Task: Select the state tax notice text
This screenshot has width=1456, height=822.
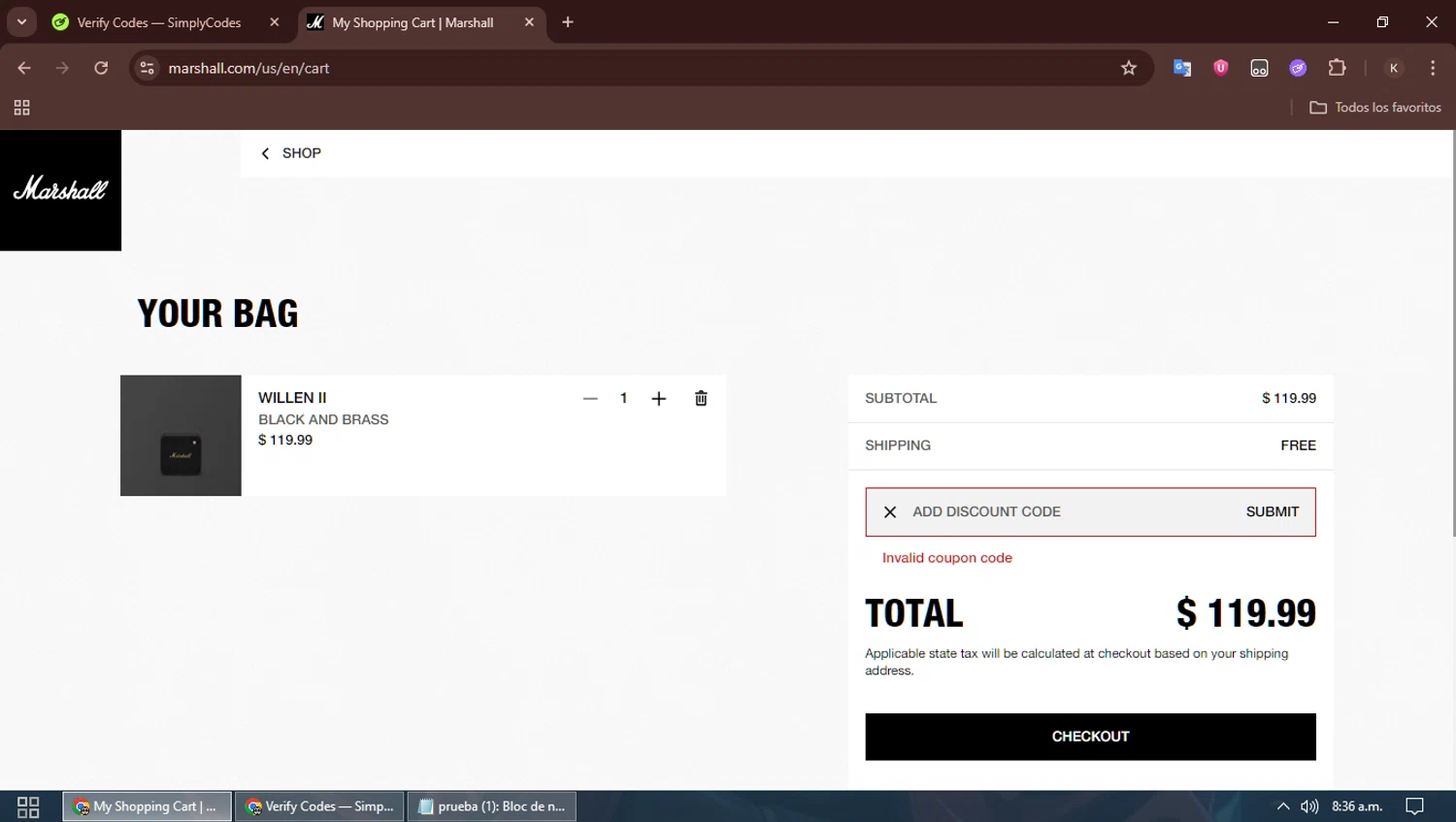Action: [1076, 662]
